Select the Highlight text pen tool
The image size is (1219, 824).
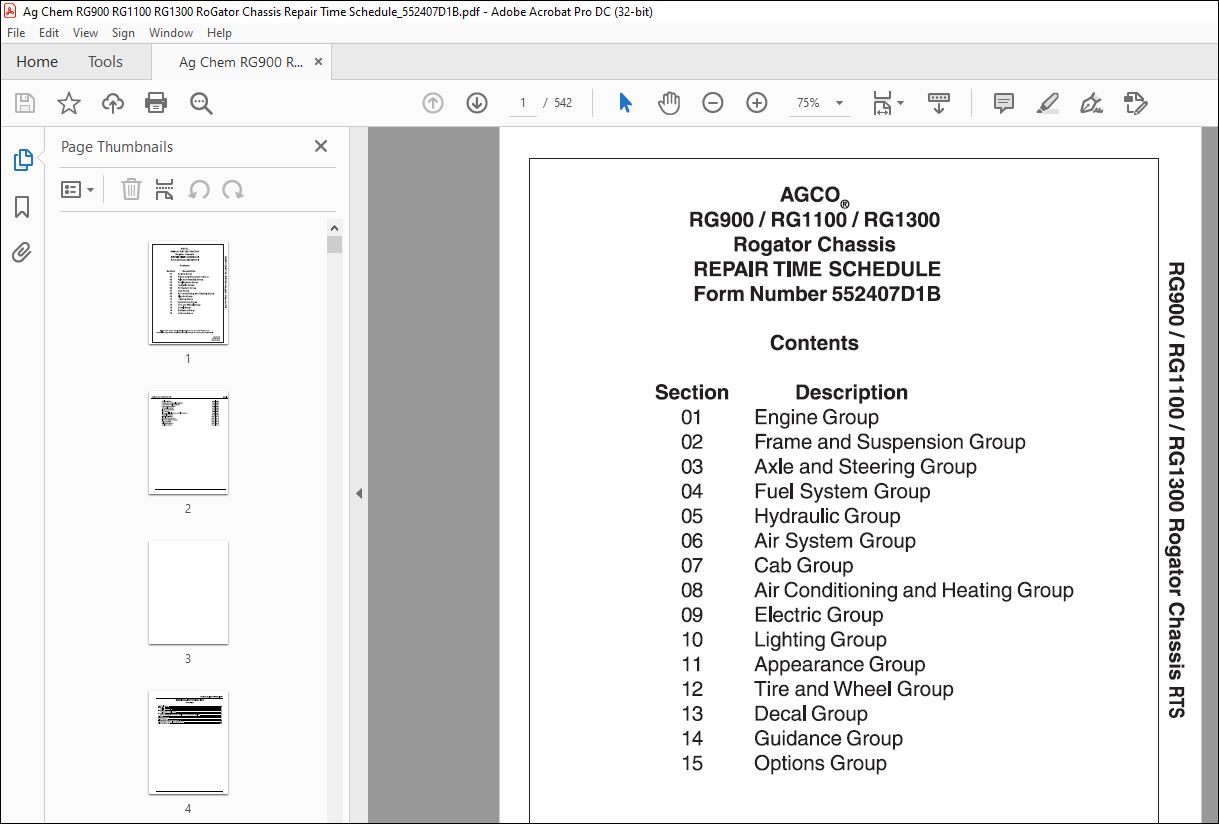click(1048, 103)
